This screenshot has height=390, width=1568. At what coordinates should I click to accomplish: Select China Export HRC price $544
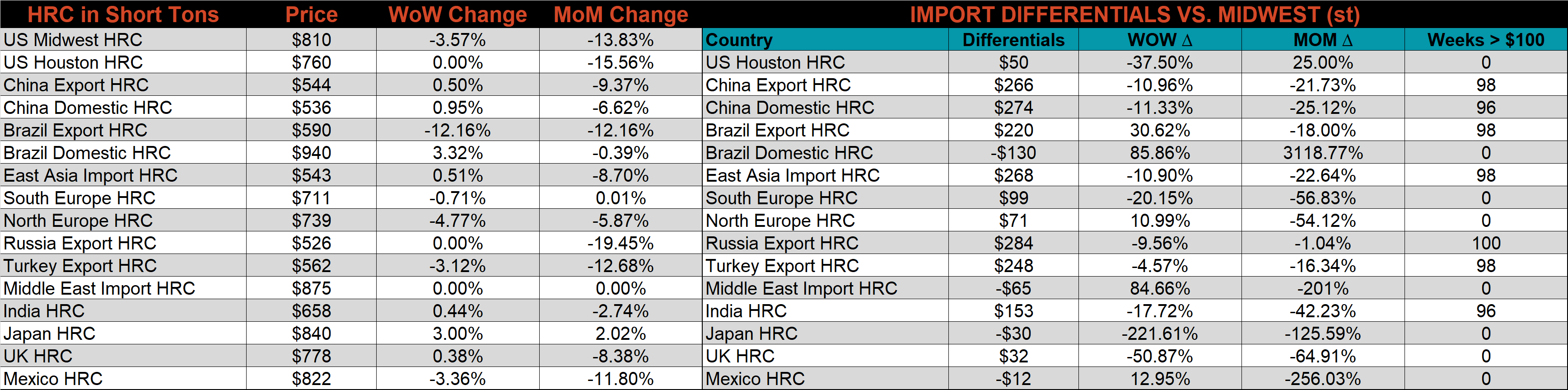pos(311,85)
